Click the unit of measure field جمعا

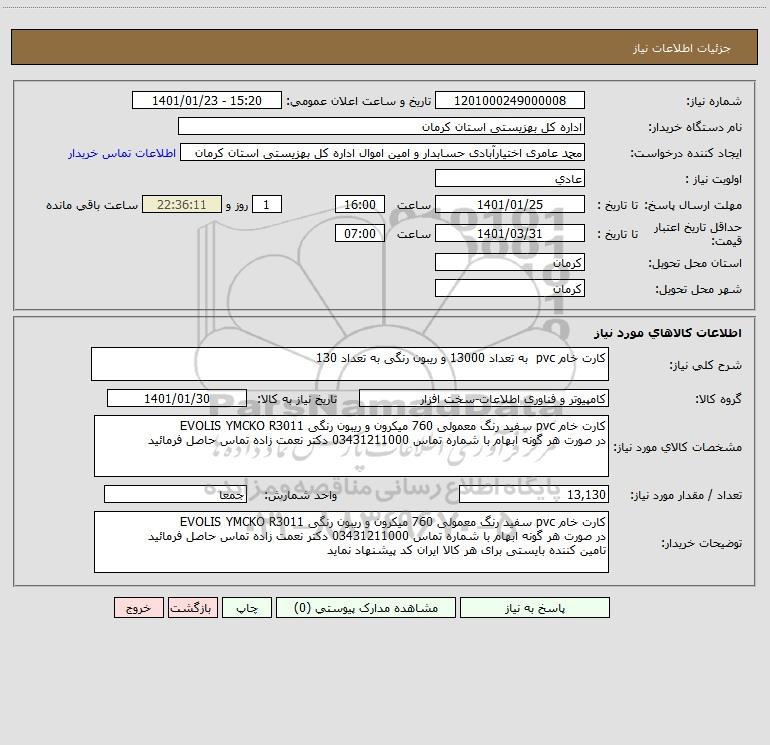pyautogui.click(x=175, y=494)
